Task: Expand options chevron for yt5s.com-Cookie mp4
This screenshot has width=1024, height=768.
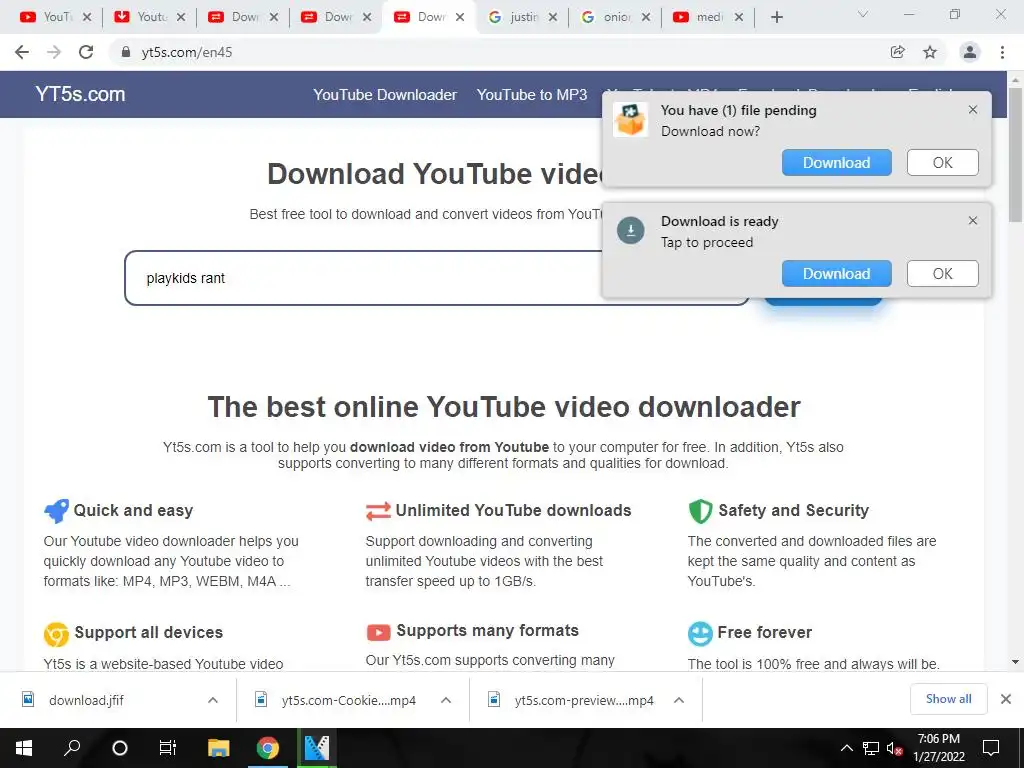Action: point(446,700)
